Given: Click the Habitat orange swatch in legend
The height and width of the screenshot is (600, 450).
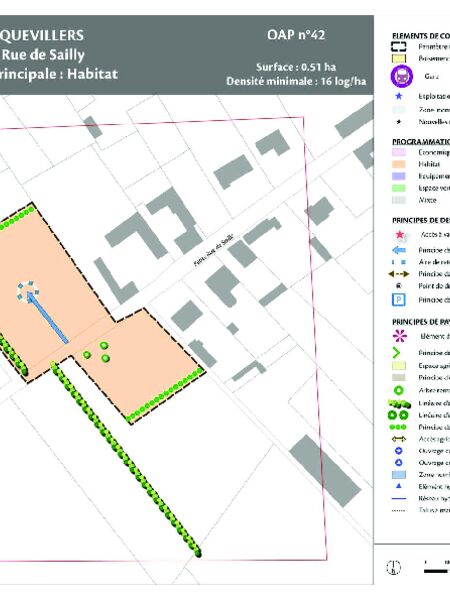Looking at the screenshot, I should pos(399,164).
